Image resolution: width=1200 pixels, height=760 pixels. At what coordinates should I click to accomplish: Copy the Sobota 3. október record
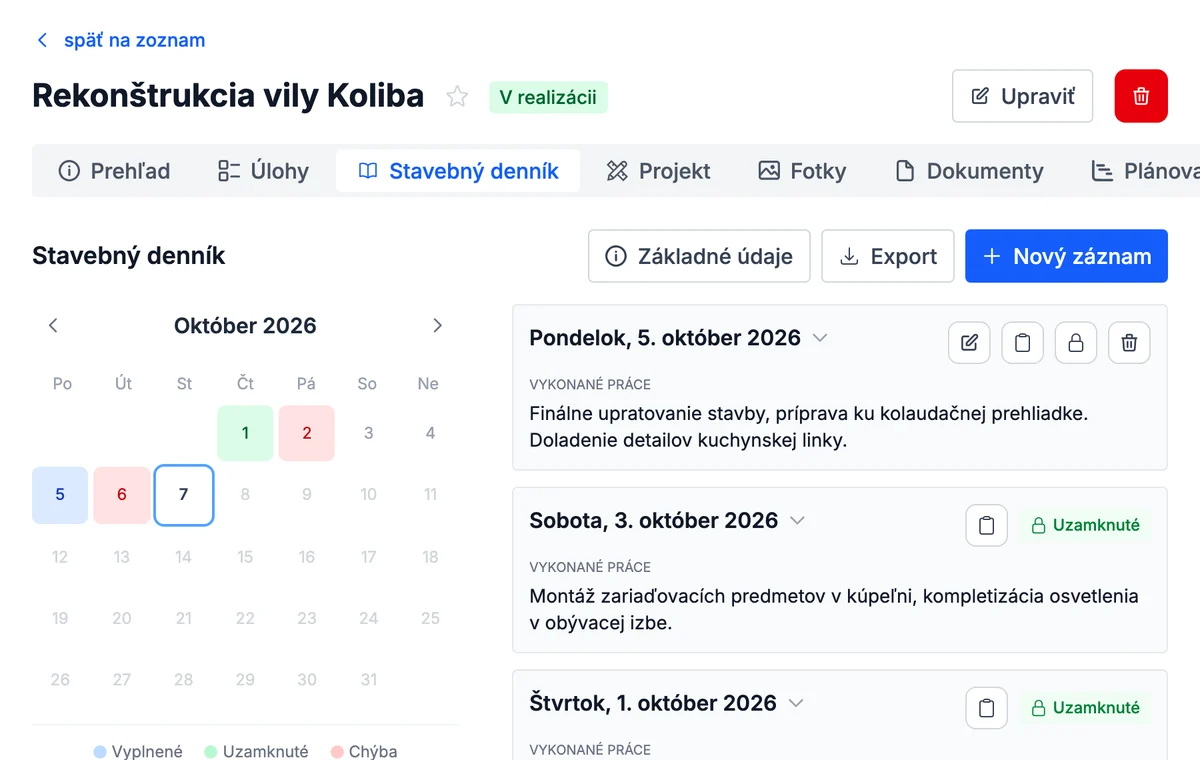click(x=987, y=526)
